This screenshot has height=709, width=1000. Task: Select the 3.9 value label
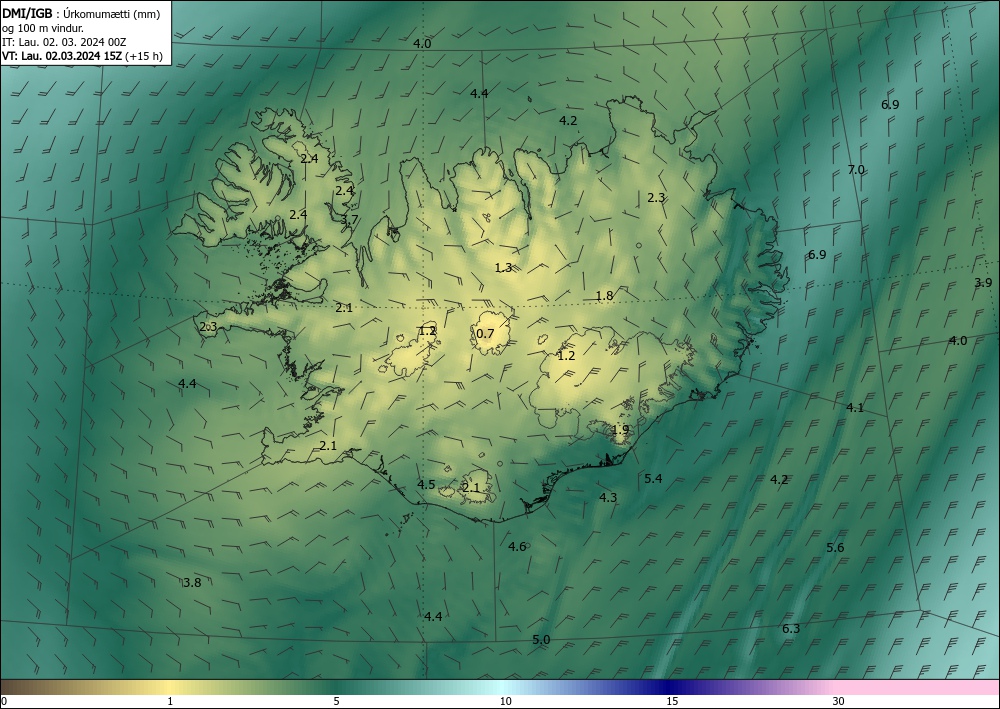(983, 282)
